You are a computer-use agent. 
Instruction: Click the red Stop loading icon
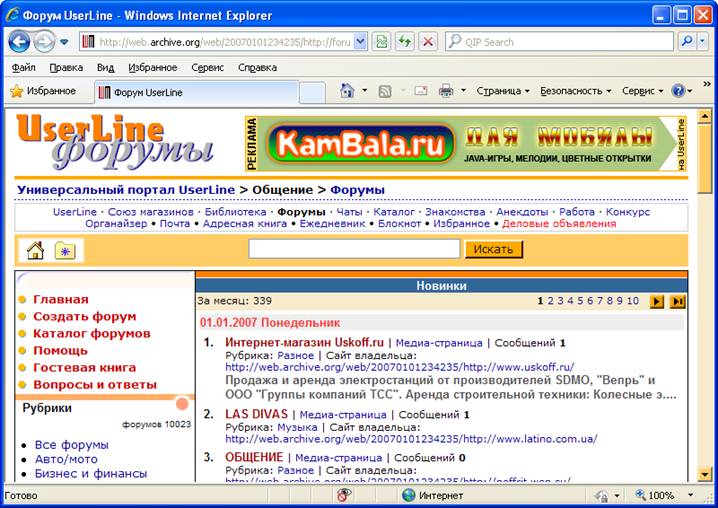pos(428,42)
